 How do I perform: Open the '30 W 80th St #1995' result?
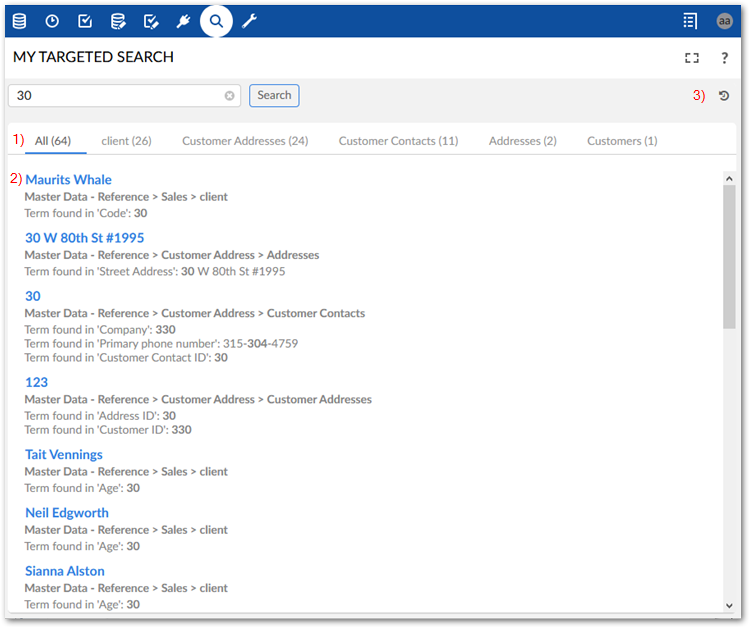84,238
